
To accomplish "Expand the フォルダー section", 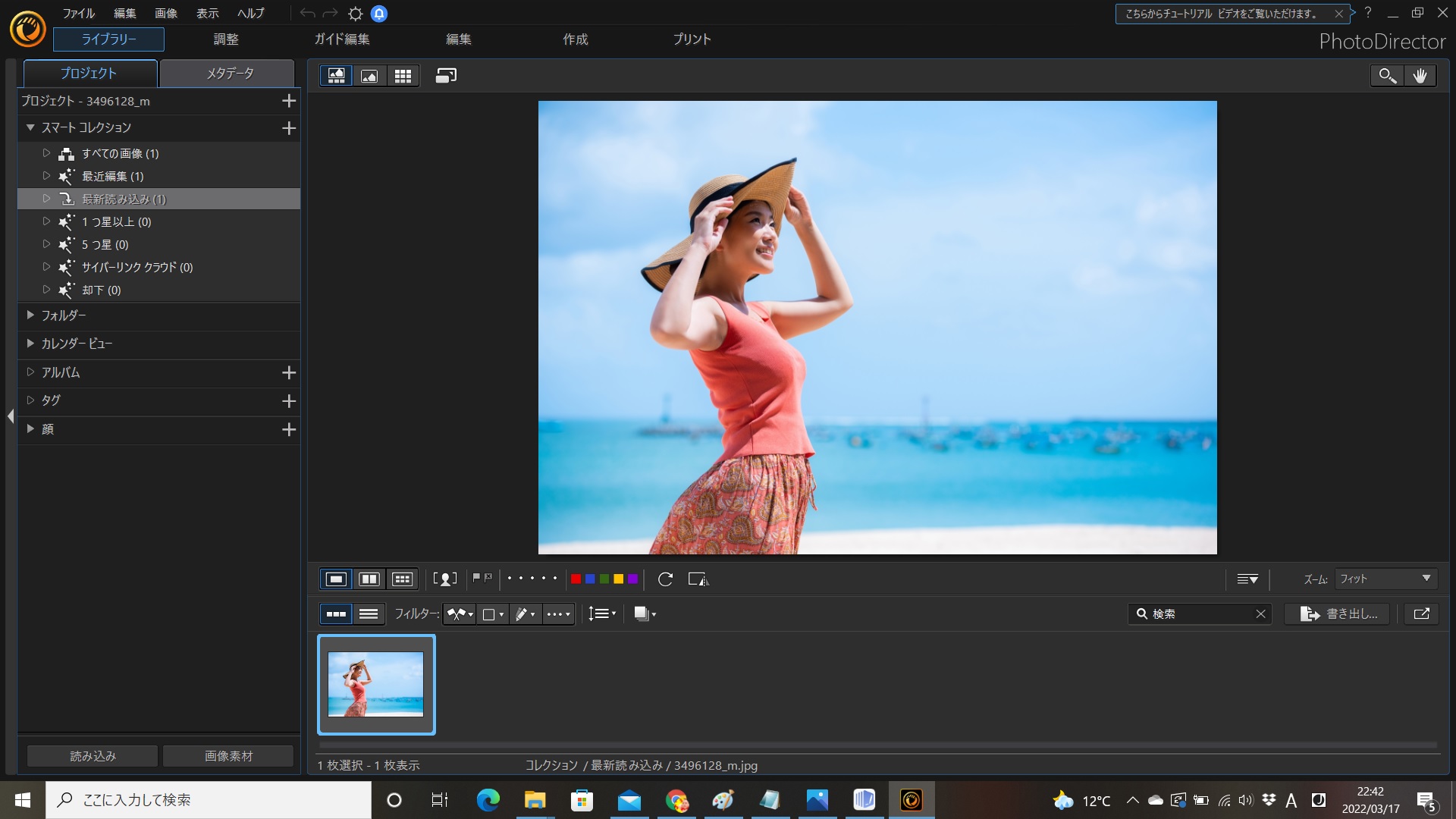I will 30,315.
